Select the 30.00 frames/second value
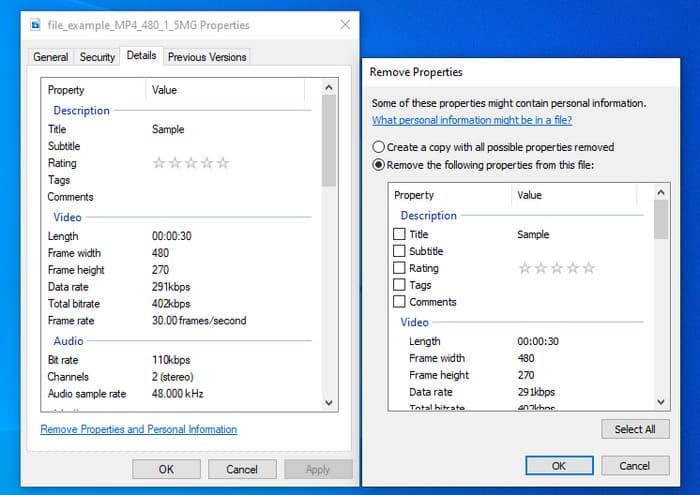This screenshot has width=700, height=495. [x=199, y=320]
